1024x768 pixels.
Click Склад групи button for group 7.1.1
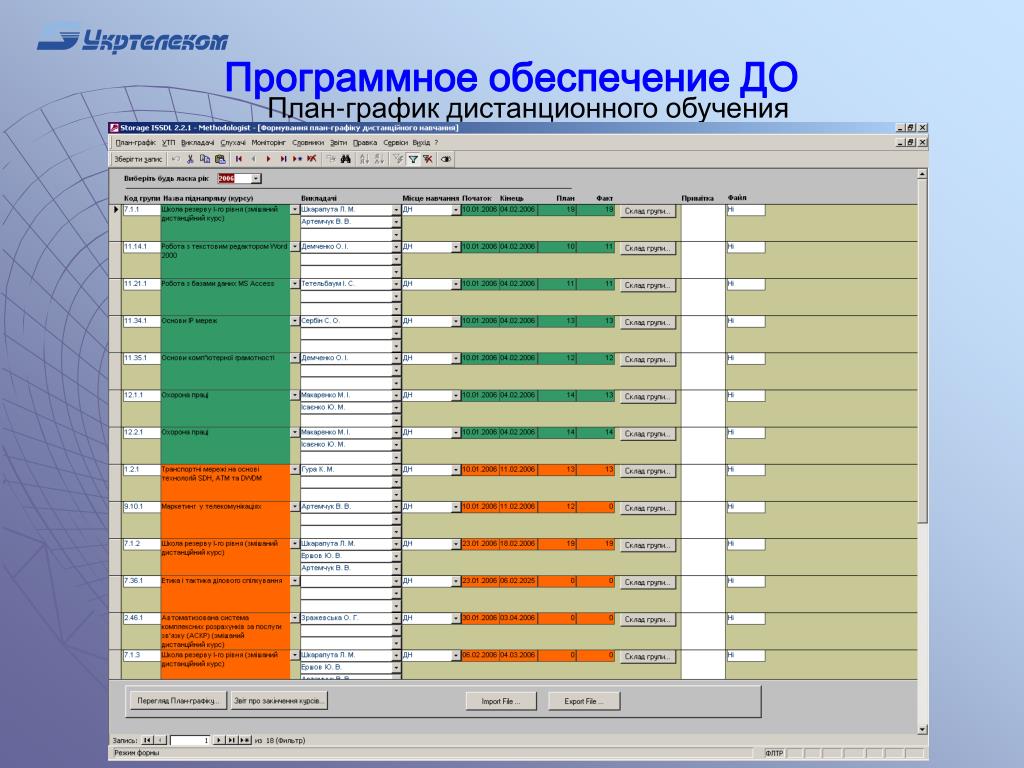point(647,211)
